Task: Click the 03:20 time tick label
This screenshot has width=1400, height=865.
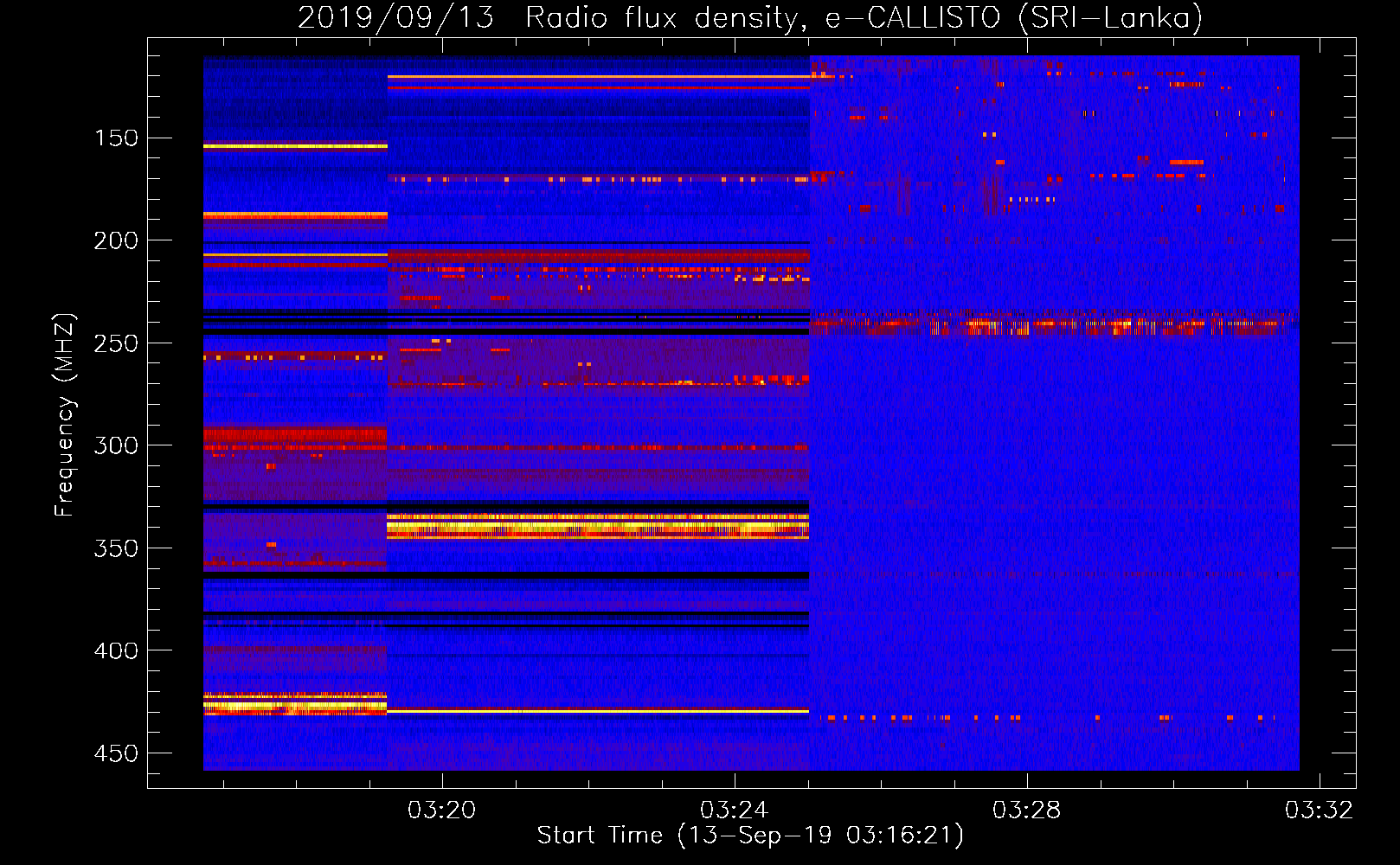Action: pyautogui.click(x=442, y=811)
